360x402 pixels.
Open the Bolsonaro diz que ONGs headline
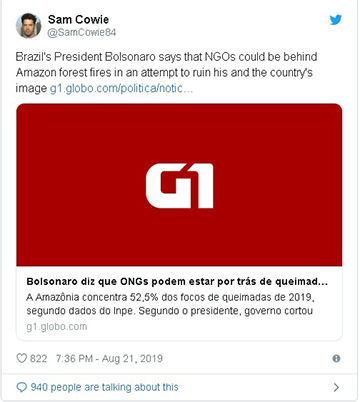point(177,282)
